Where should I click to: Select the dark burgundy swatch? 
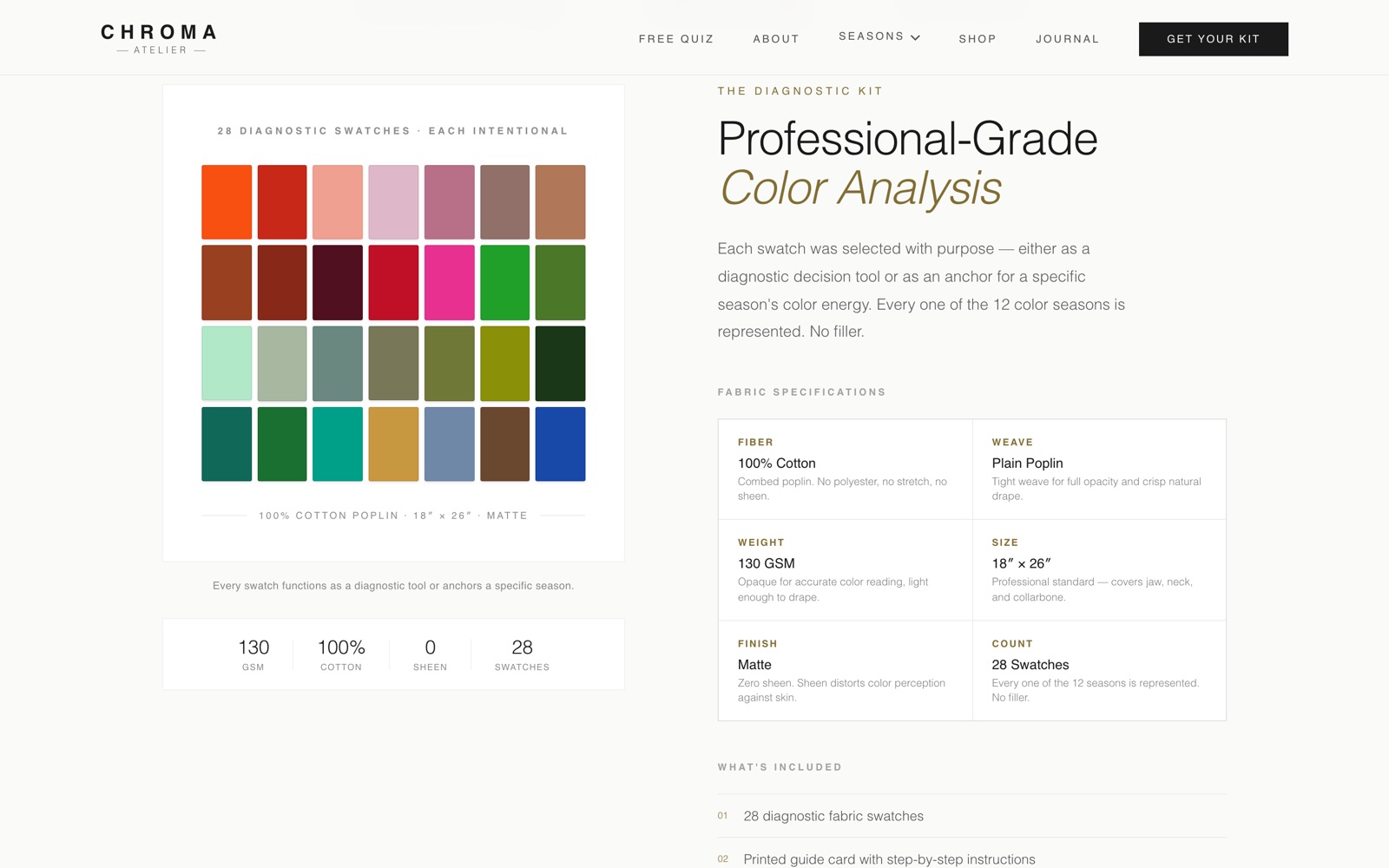tap(338, 283)
